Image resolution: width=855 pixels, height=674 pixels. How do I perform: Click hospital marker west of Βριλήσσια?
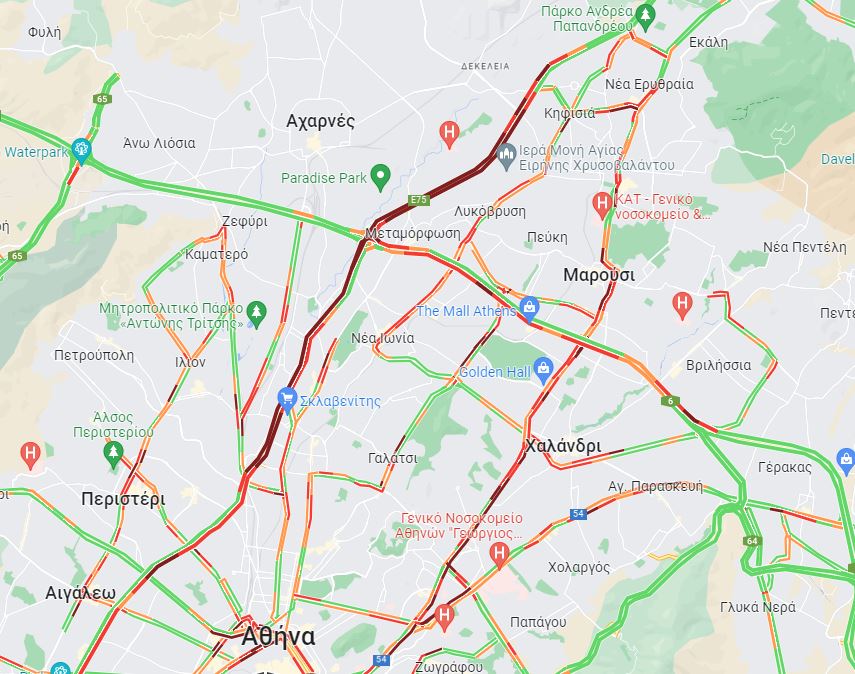(x=682, y=305)
